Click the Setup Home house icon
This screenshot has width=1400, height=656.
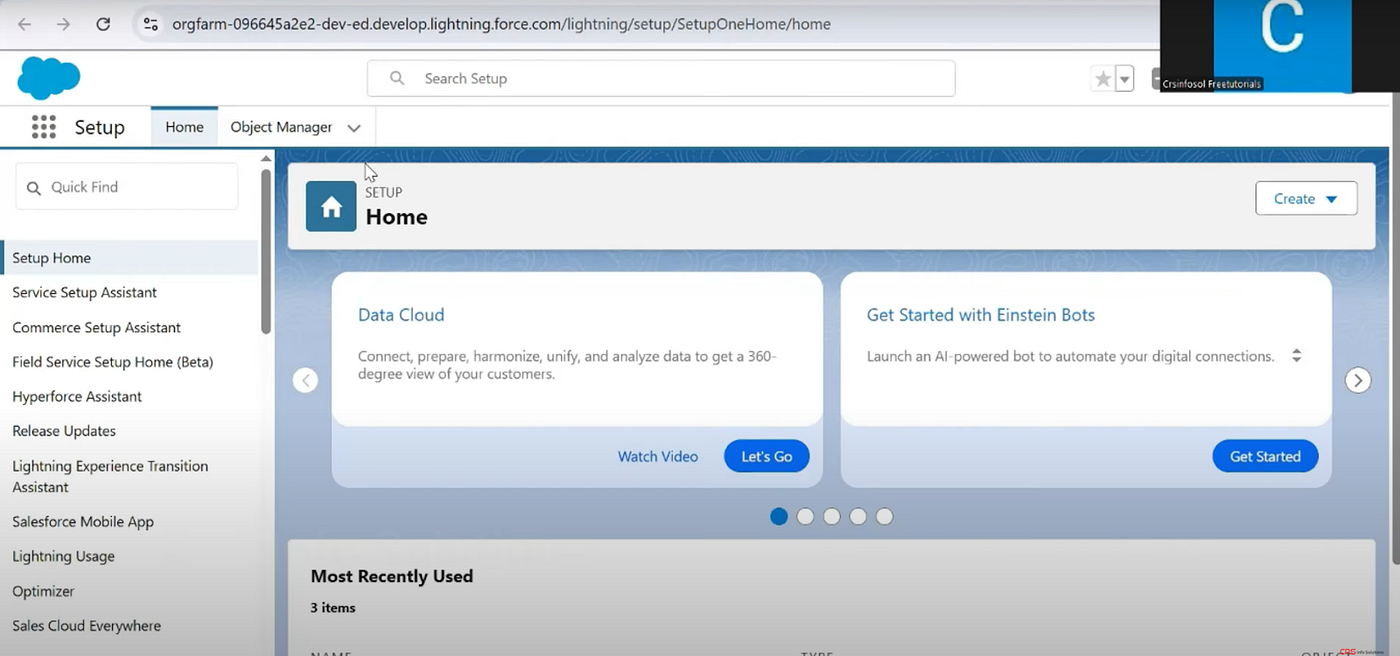pyautogui.click(x=331, y=206)
